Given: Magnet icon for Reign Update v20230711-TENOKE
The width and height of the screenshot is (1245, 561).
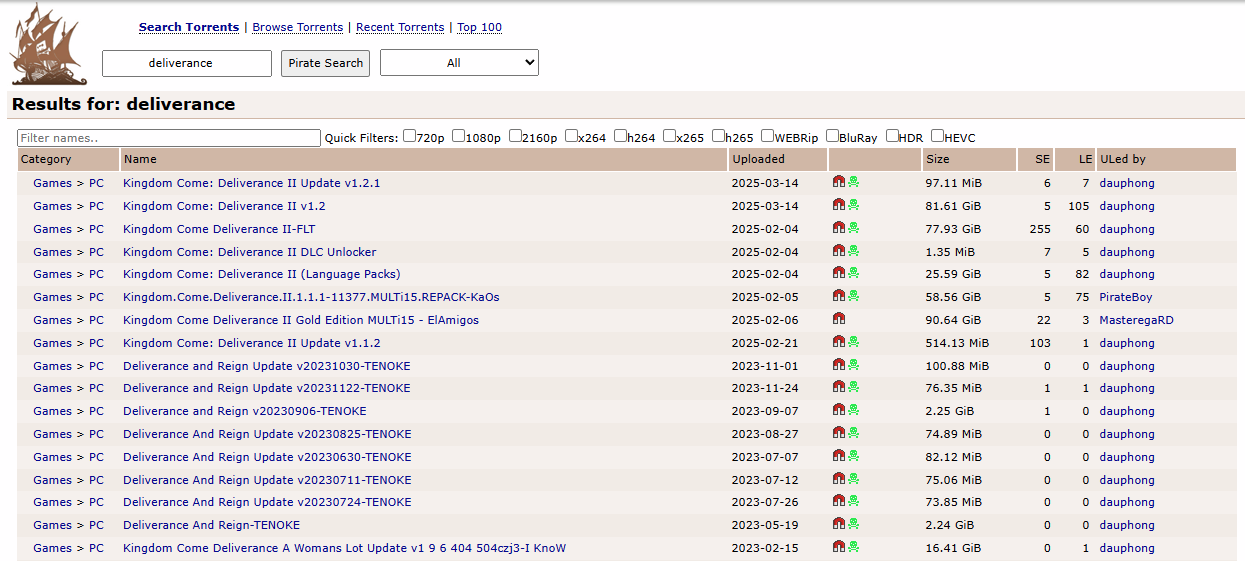Looking at the screenshot, I should [x=839, y=479].
